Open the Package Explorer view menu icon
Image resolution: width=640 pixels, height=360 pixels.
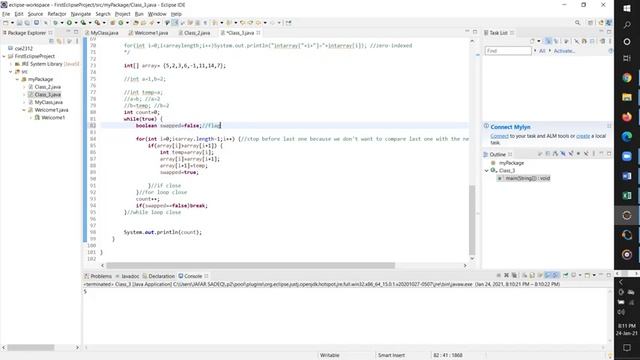coord(77,41)
